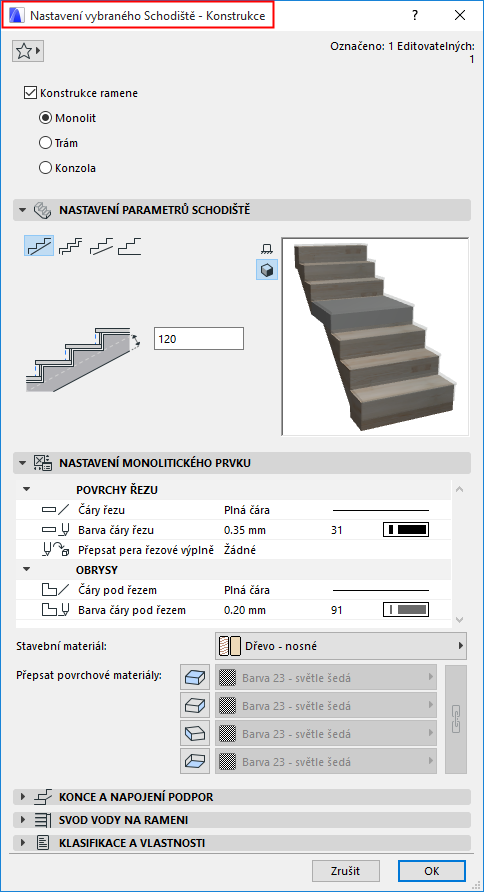
Task: Open fourth Barva 23 - světle šedá dropdown
Action: pyautogui.click(x=326, y=761)
